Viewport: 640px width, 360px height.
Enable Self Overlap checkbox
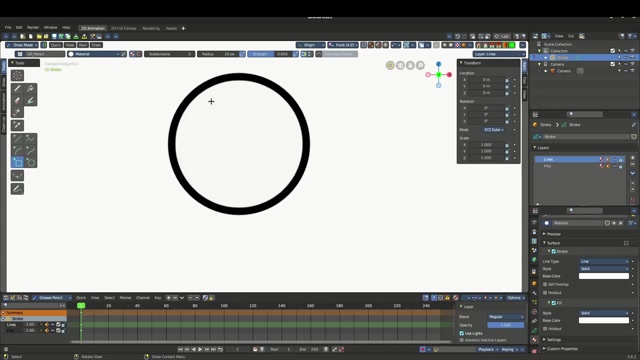[x=545, y=284]
